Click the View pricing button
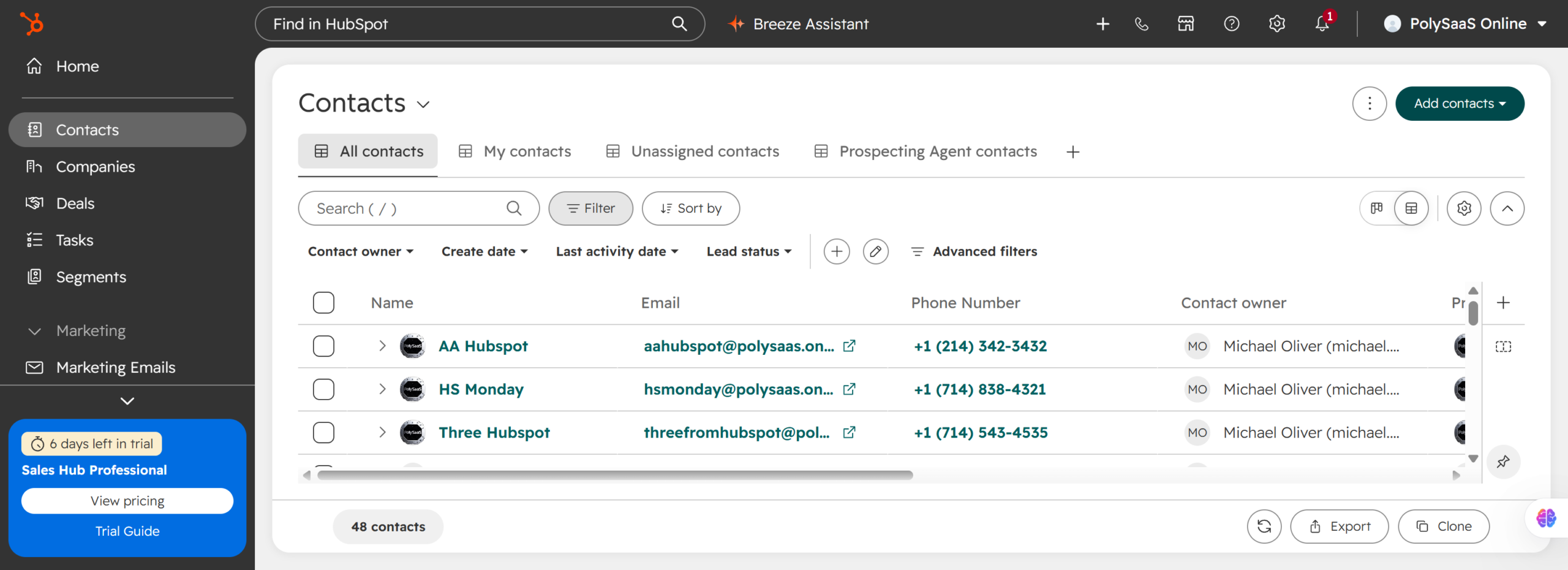This screenshot has height=570, width=1568. [127, 501]
